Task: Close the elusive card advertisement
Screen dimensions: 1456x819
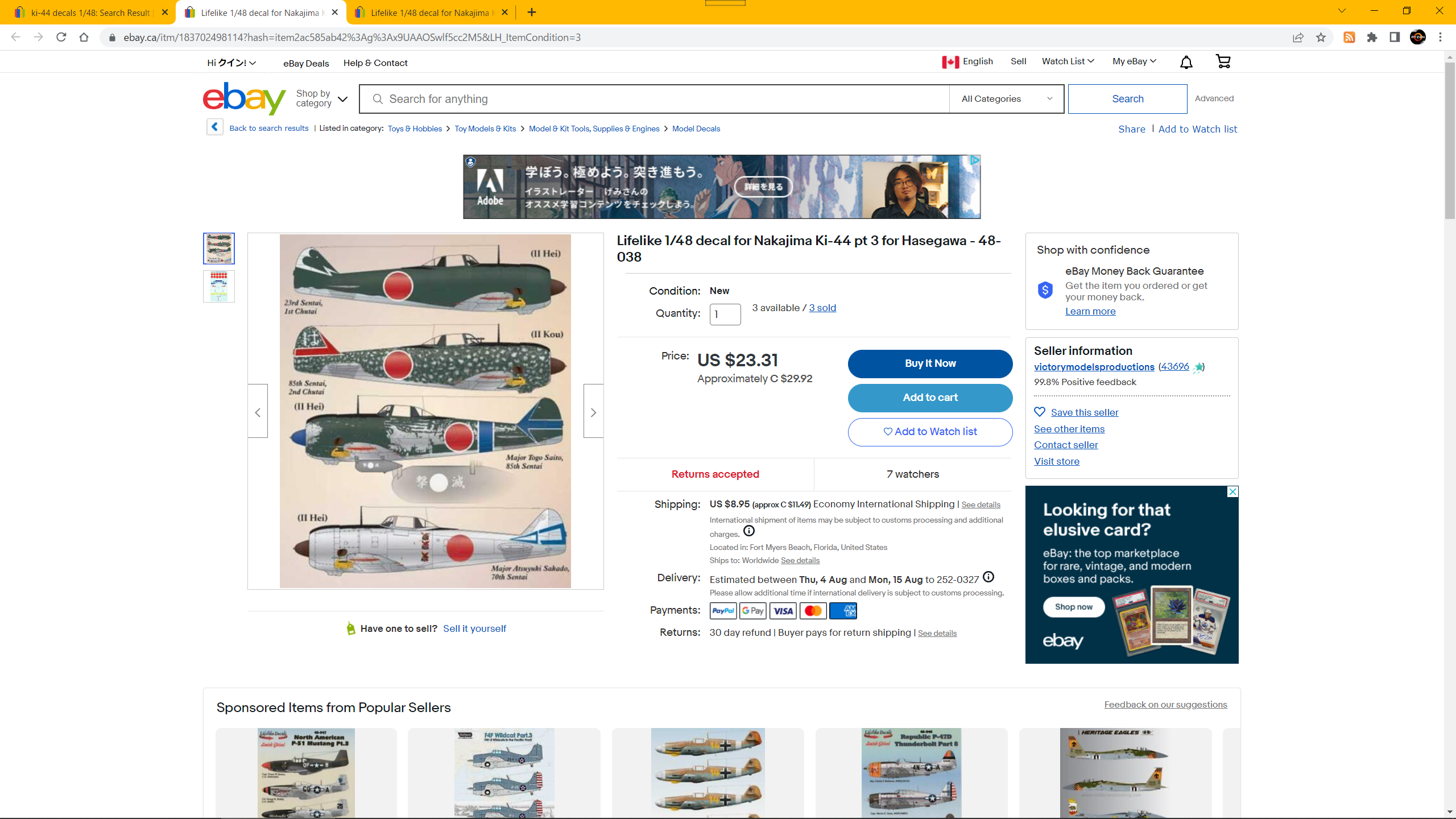Action: (x=1232, y=491)
